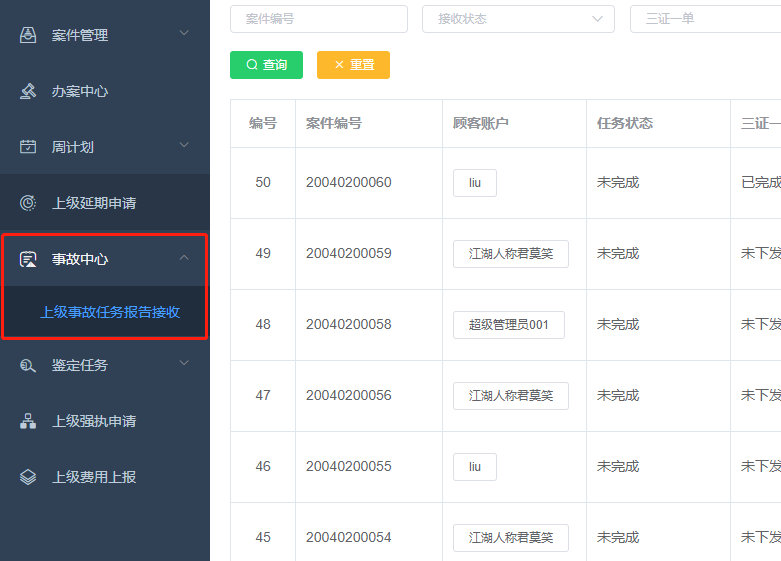
Task: Click the 办案中心 gavel icon
Action: [x=28, y=91]
